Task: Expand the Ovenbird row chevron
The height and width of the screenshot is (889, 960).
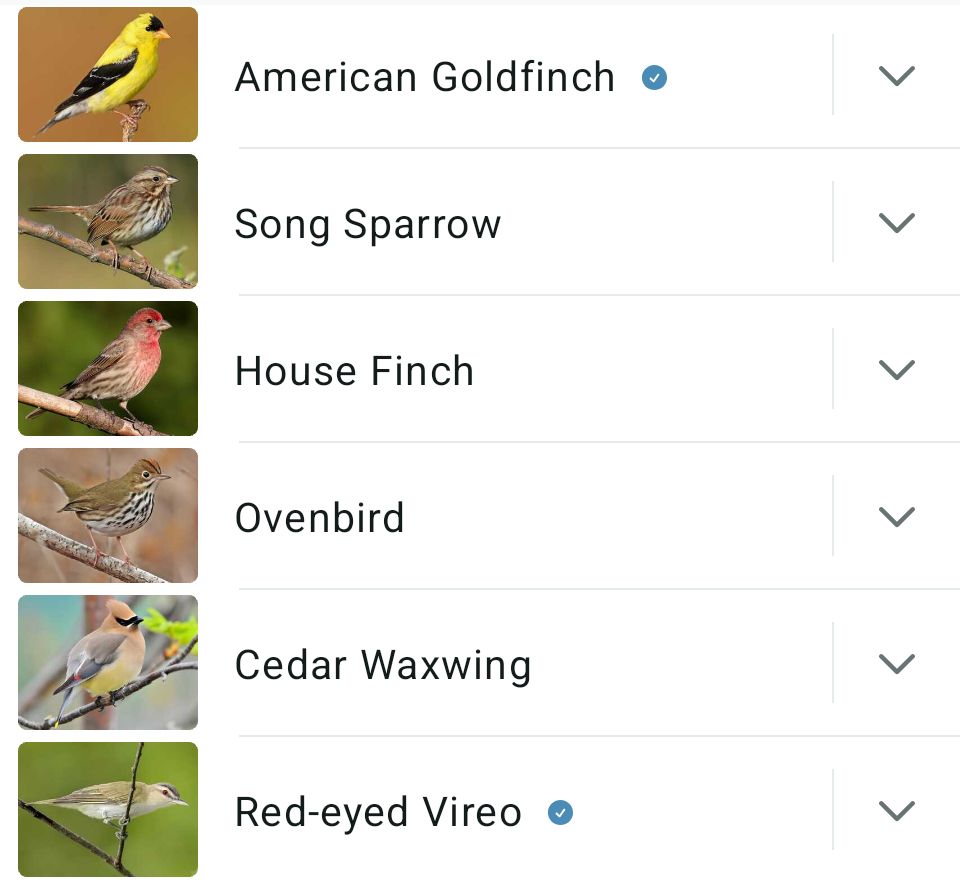Action: 896,517
